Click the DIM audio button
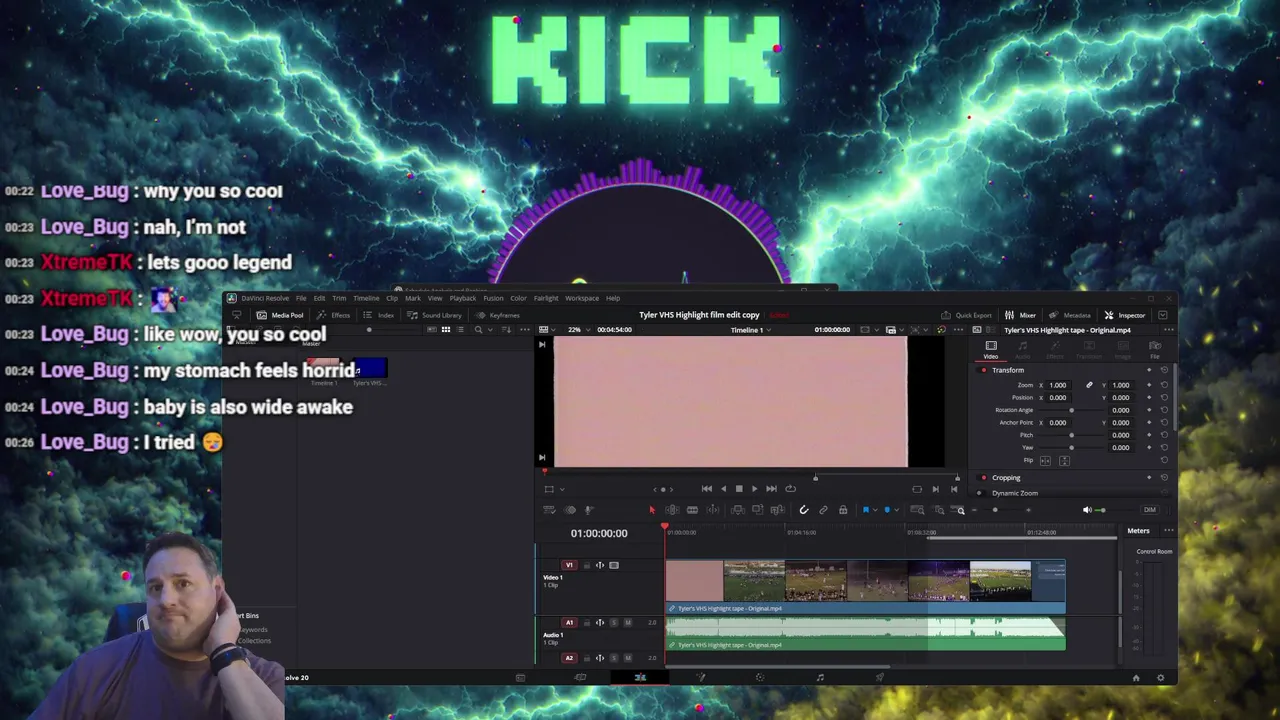 [1149, 510]
